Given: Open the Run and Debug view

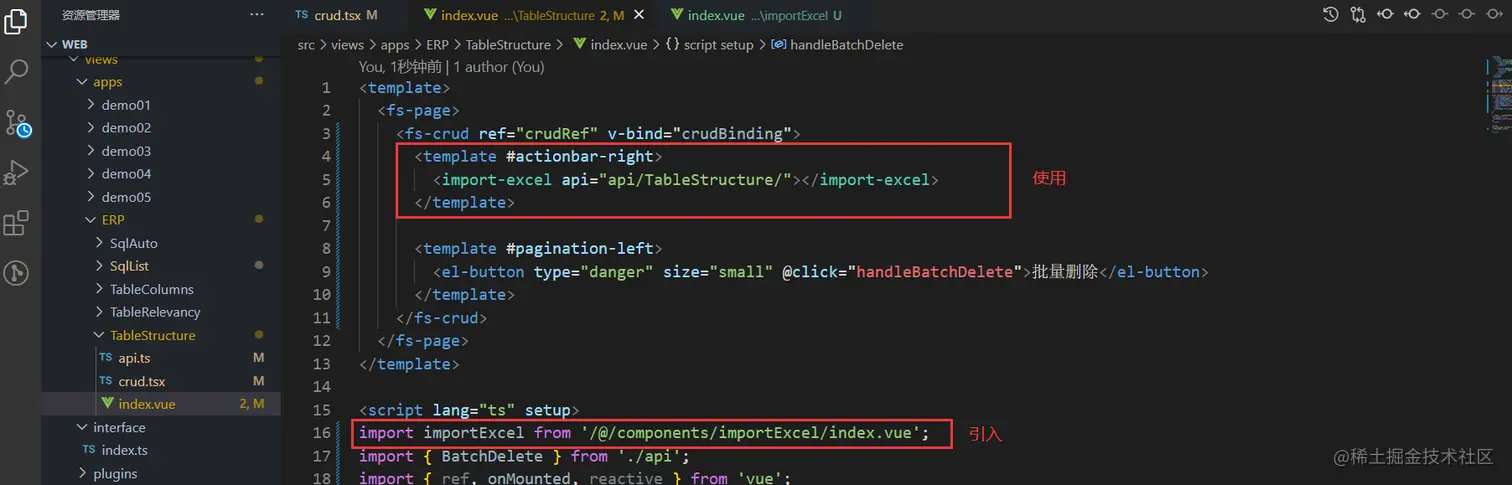Looking at the screenshot, I should [16, 172].
